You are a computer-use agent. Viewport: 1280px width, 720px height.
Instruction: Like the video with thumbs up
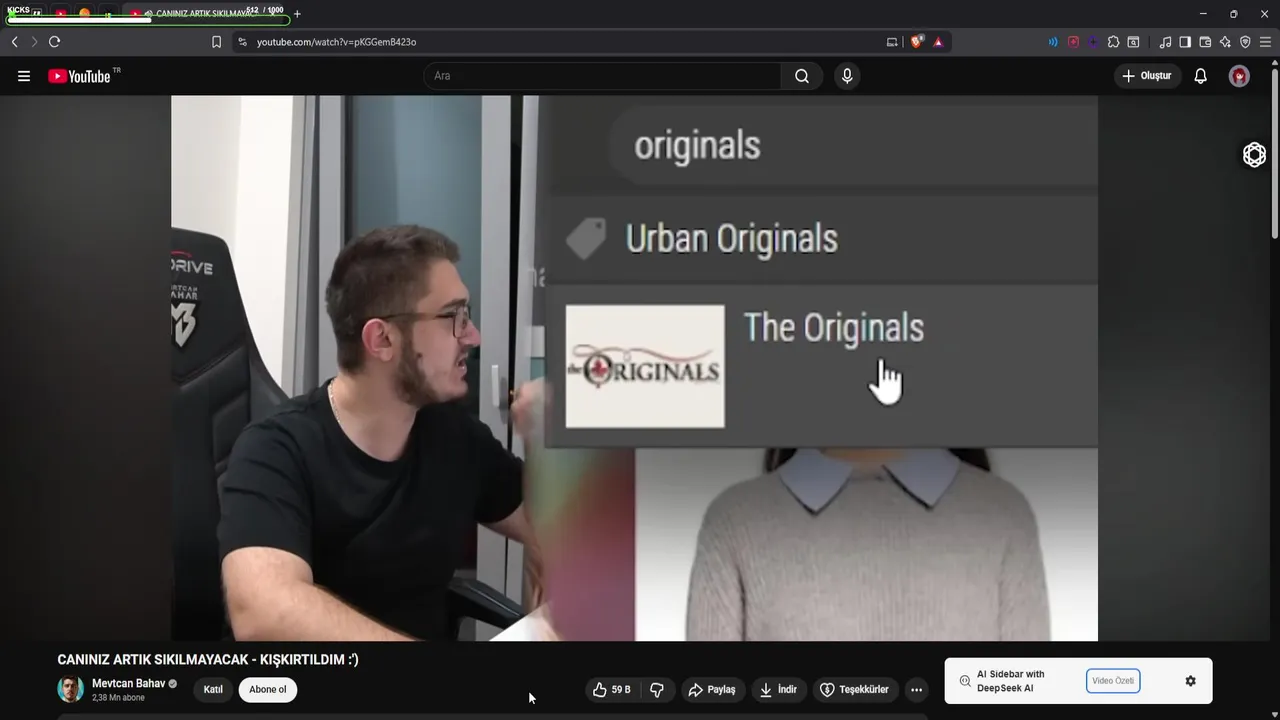pyautogui.click(x=611, y=690)
